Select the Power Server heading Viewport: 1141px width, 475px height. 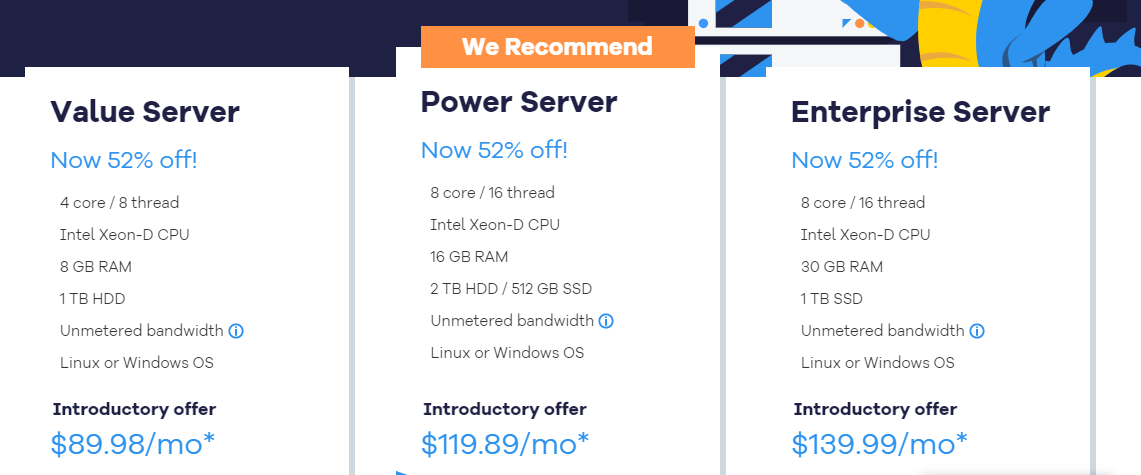pyautogui.click(x=519, y=102)
